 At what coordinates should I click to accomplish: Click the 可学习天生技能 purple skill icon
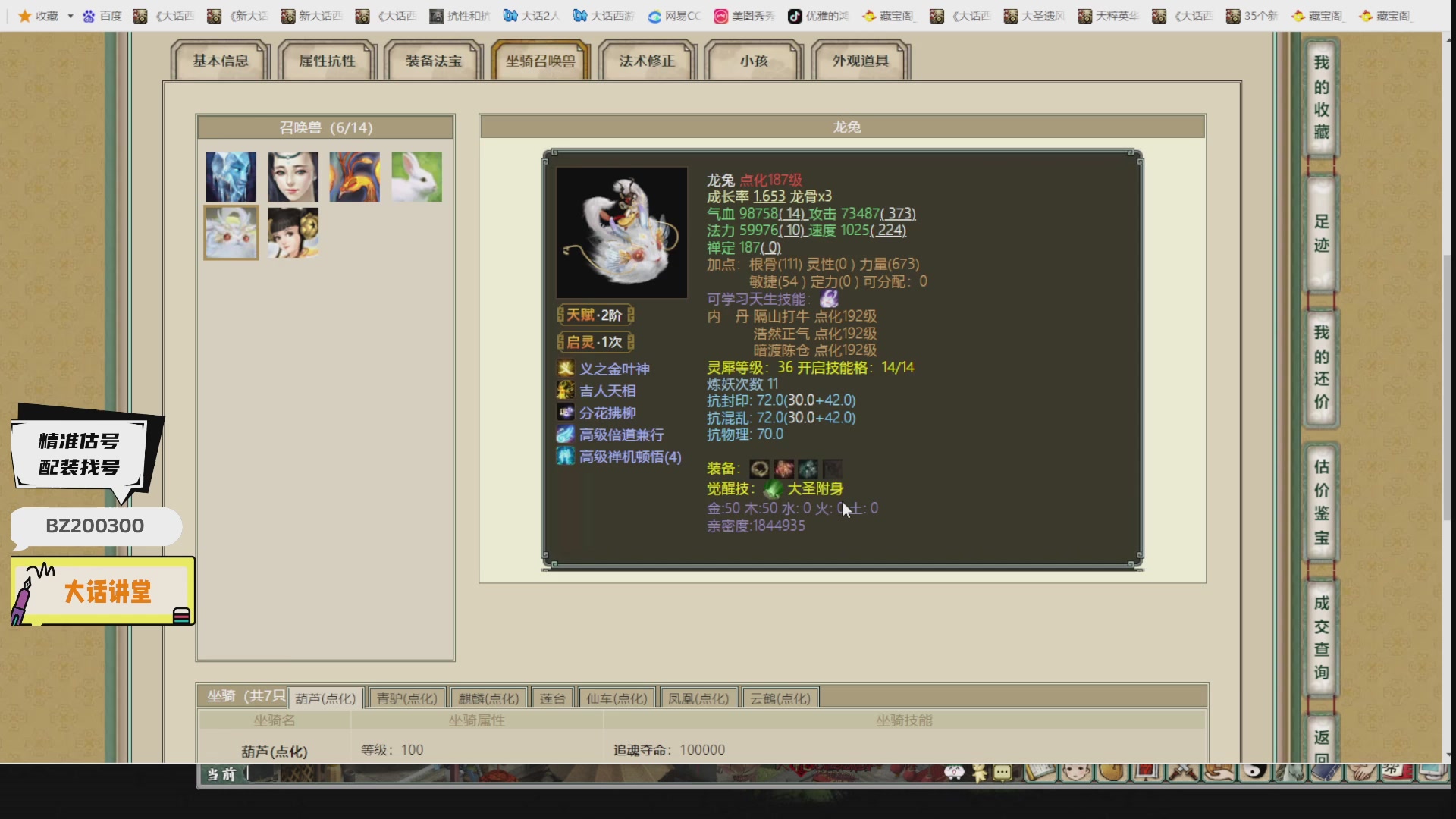pos(829,299)
